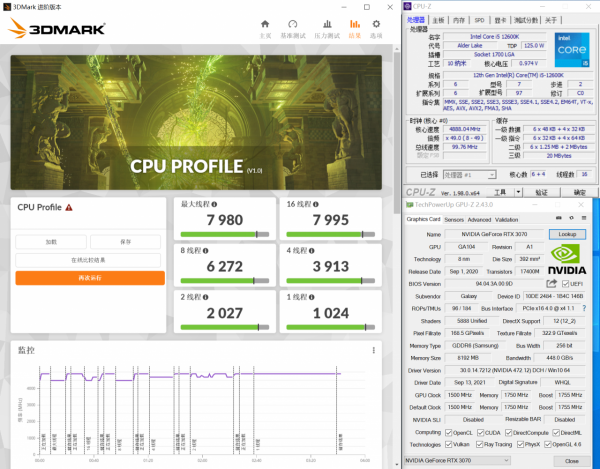This screenshot has height=469, width=600.
Task: Click the 工具 button in CPU-Z
Action: (x=500, y=192)
